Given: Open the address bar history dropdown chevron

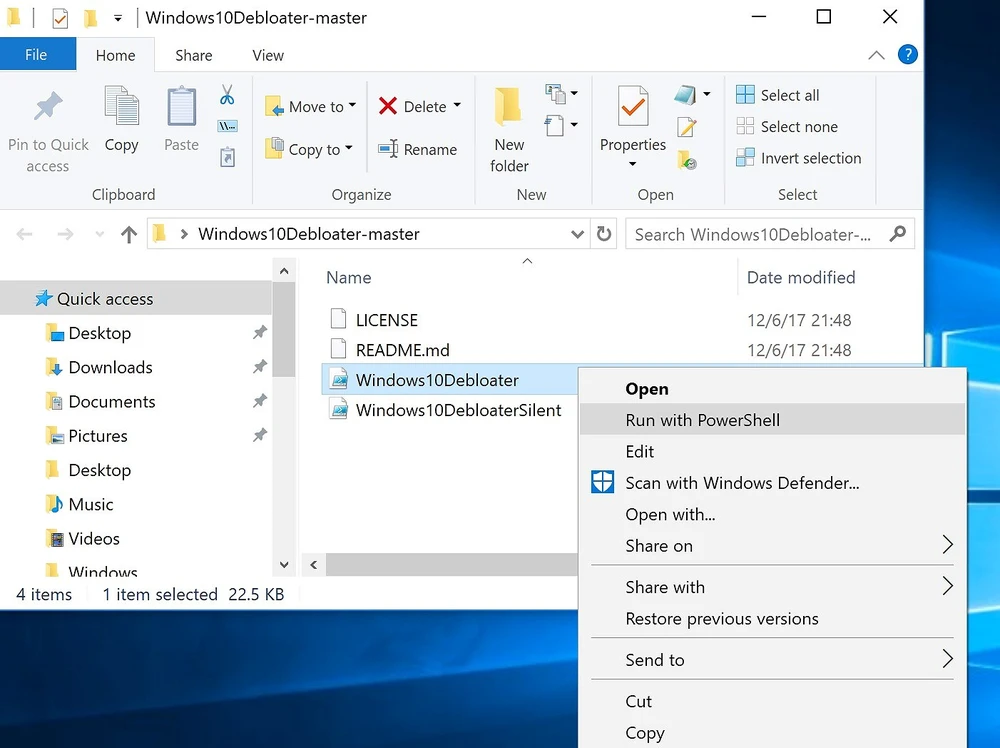Looking at the screenshot, I should point(577,235).
